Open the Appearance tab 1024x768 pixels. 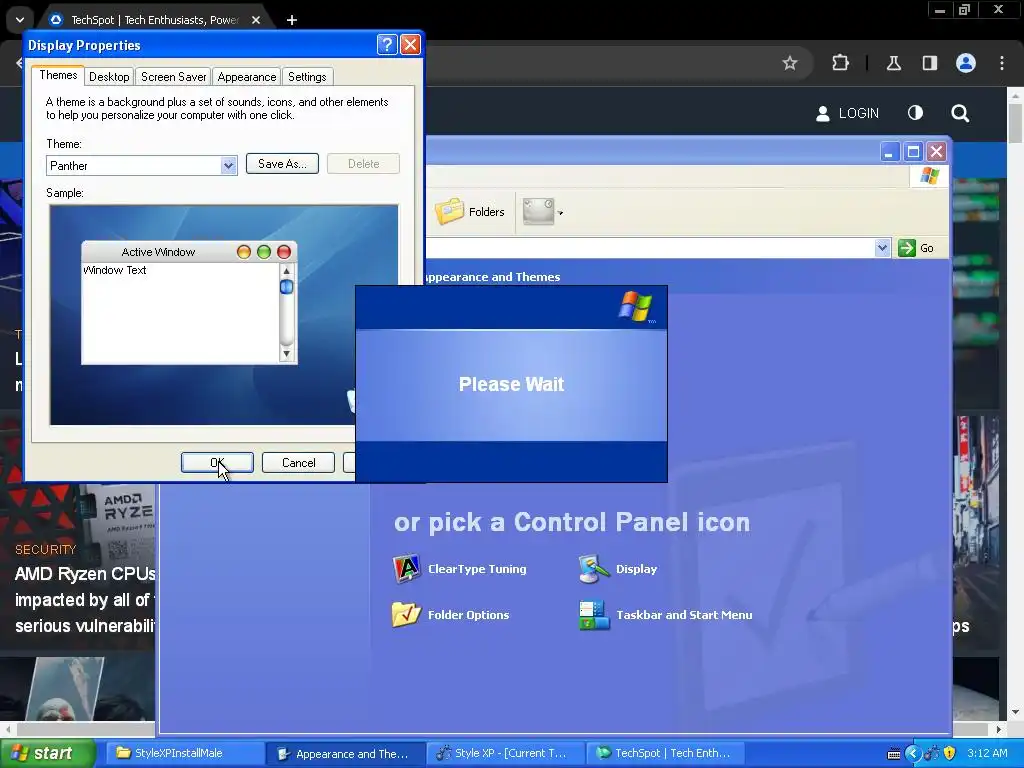(x=247, y=77)
